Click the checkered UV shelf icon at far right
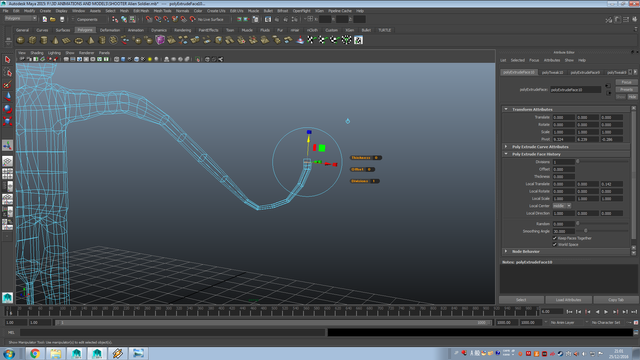 pos(358,40)
